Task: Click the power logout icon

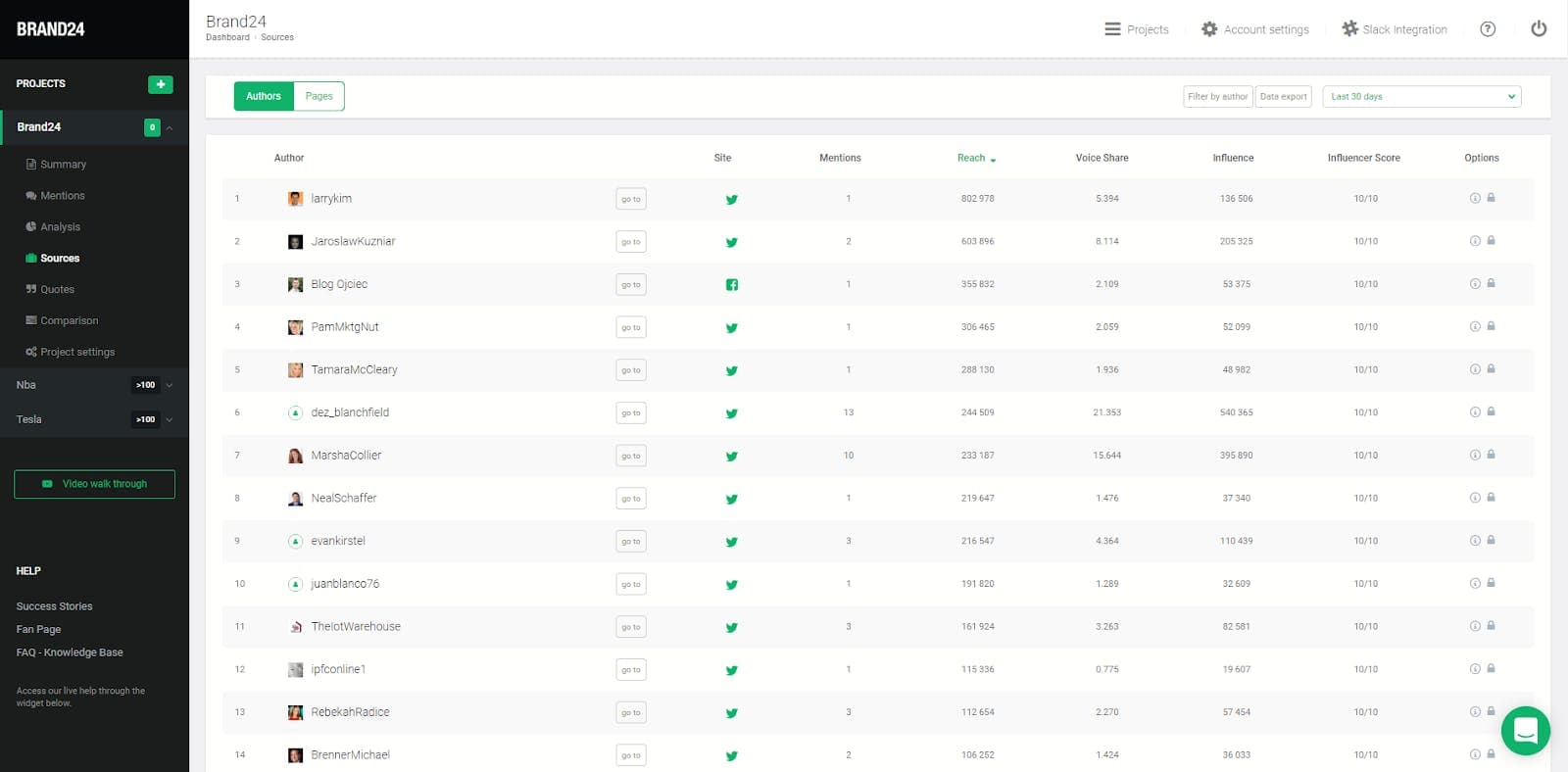Action: (1539, 29)
